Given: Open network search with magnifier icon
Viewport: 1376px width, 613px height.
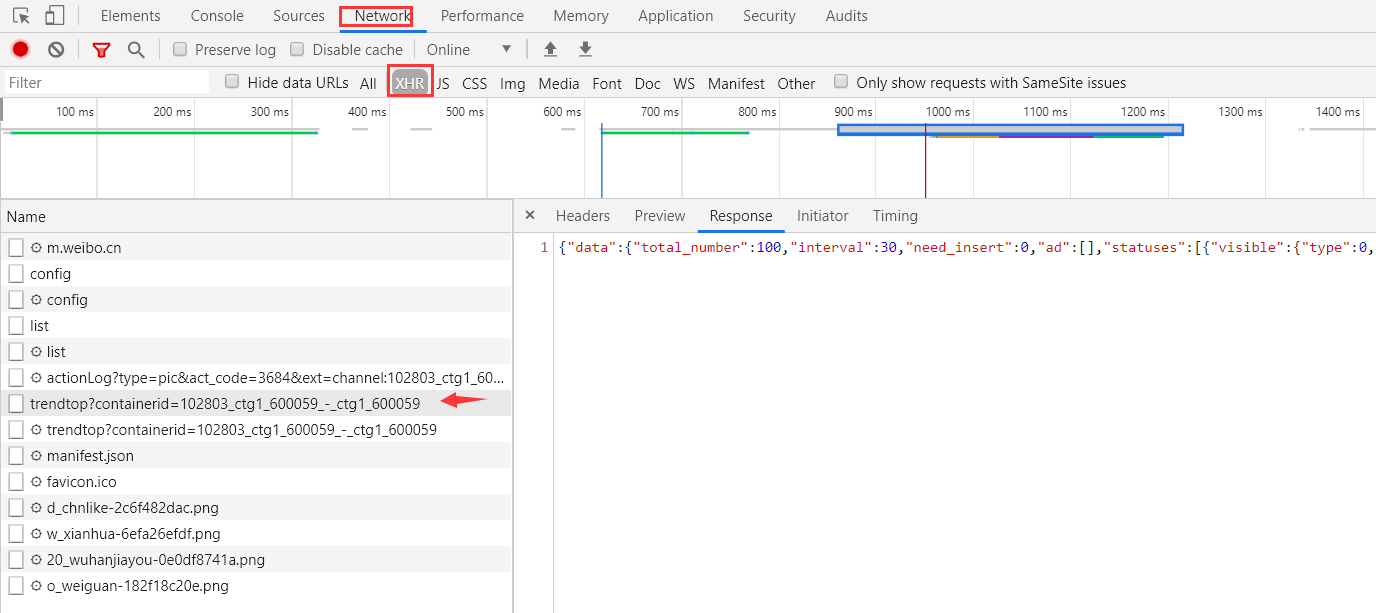Looking at the screenshot, I should coord(136,49).
